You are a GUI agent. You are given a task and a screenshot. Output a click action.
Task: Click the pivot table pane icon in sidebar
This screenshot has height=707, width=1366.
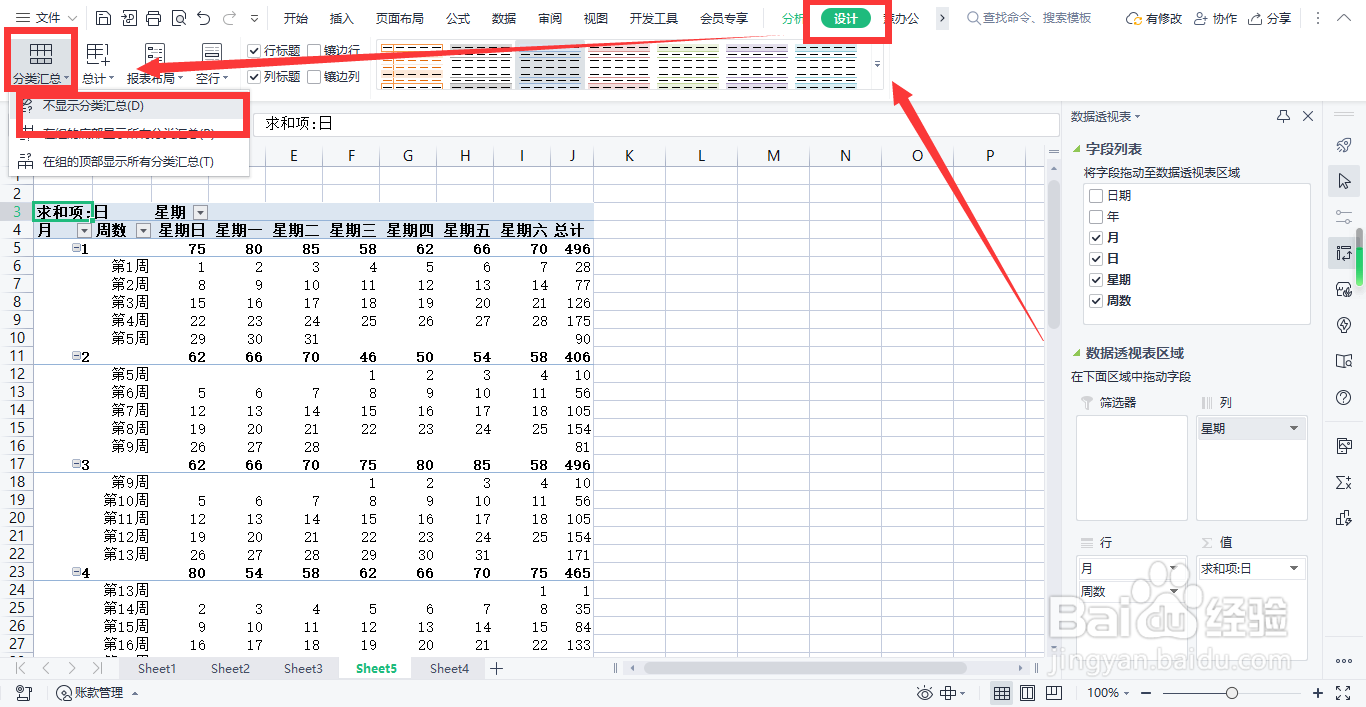[x=1344, y=253]
